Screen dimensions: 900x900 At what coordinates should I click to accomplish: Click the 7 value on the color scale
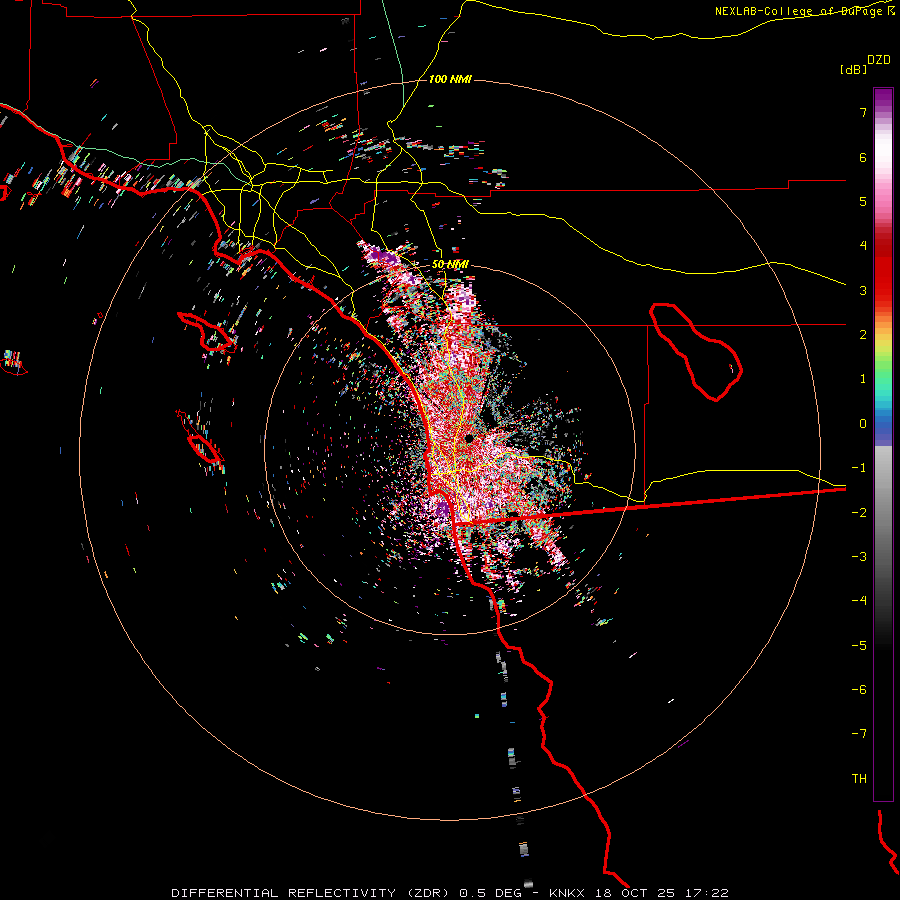863,112
